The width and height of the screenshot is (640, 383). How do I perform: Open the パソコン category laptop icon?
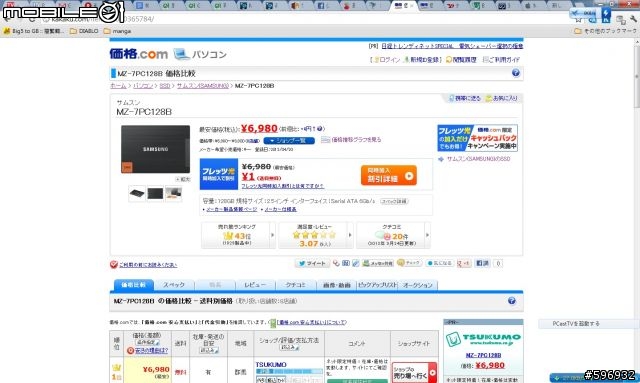(181, 54)
